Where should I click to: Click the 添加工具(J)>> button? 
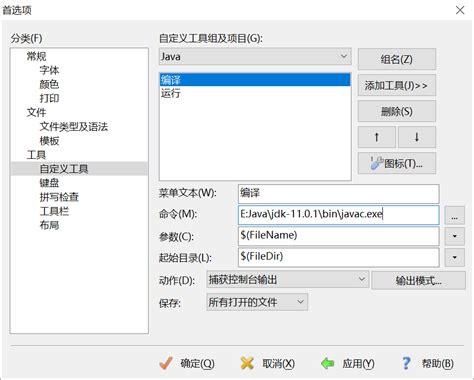click(x=397, y=85)
